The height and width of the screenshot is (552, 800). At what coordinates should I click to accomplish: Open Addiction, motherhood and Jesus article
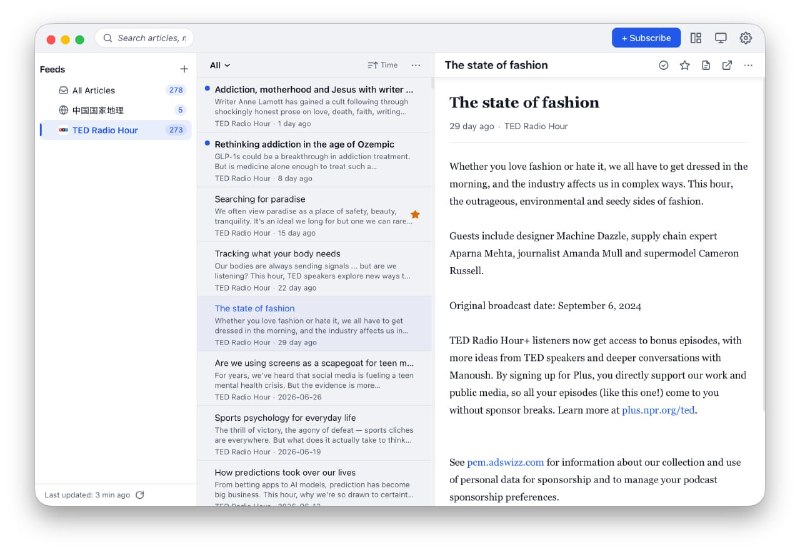[x=314, y=106]
